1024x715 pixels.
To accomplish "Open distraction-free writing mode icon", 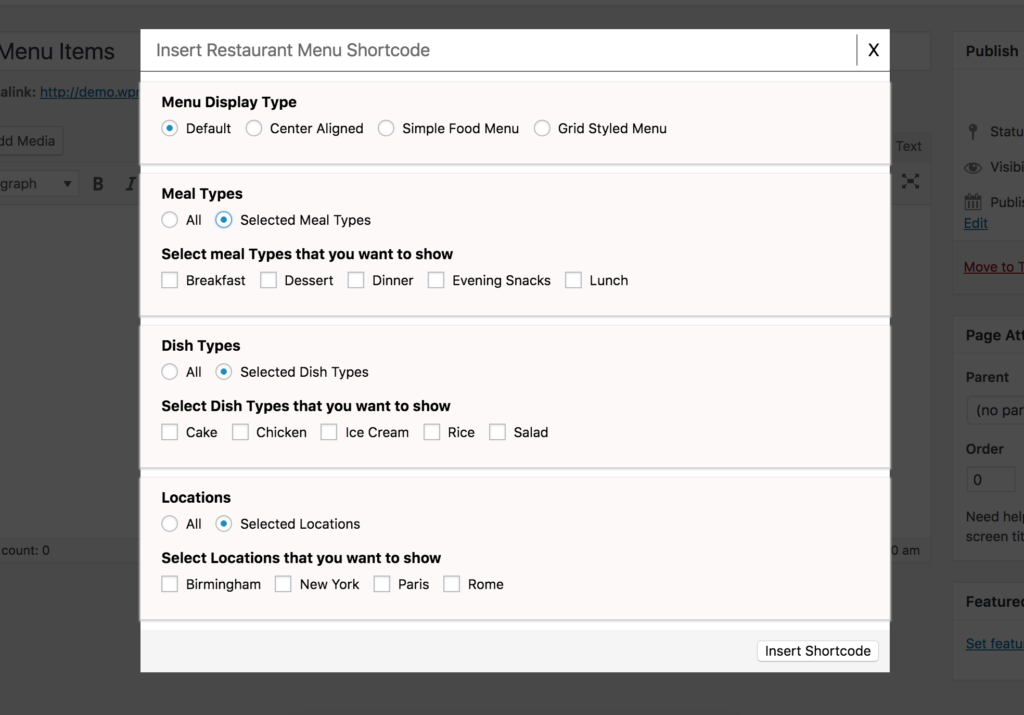I will point(911,182).
